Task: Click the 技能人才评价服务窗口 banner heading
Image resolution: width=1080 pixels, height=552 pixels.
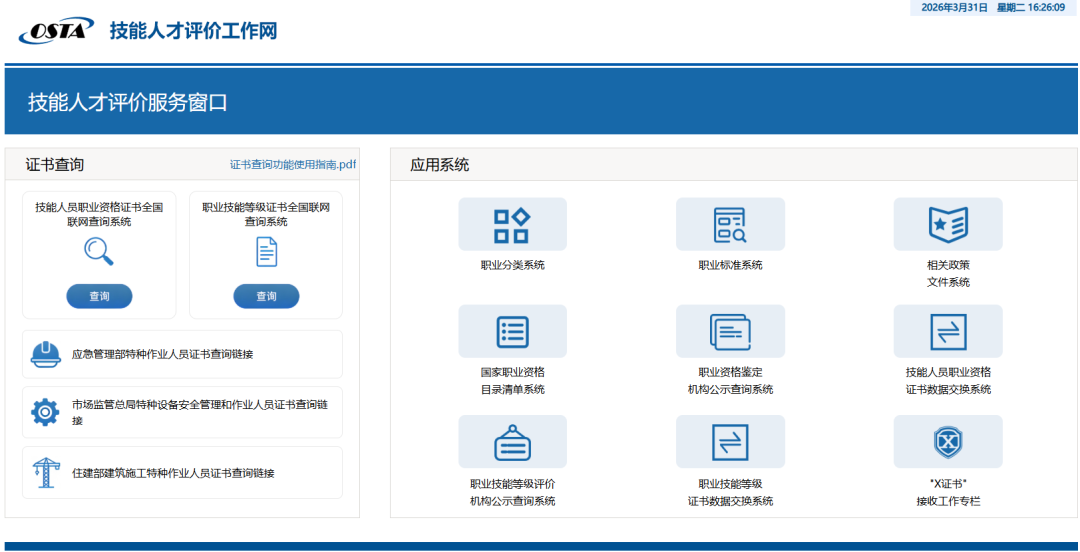Action: point(128,102)
